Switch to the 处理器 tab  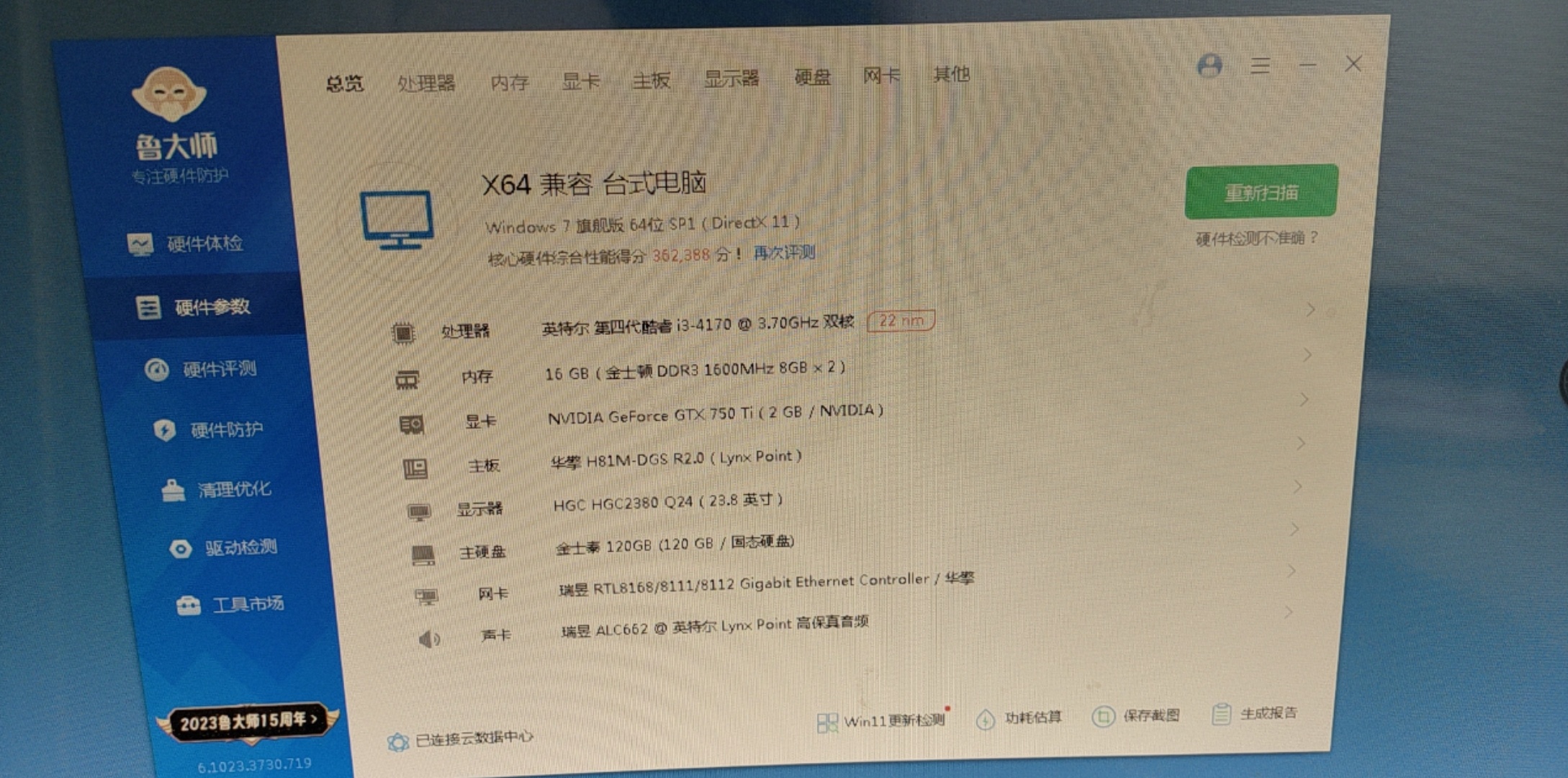(426, 83)
